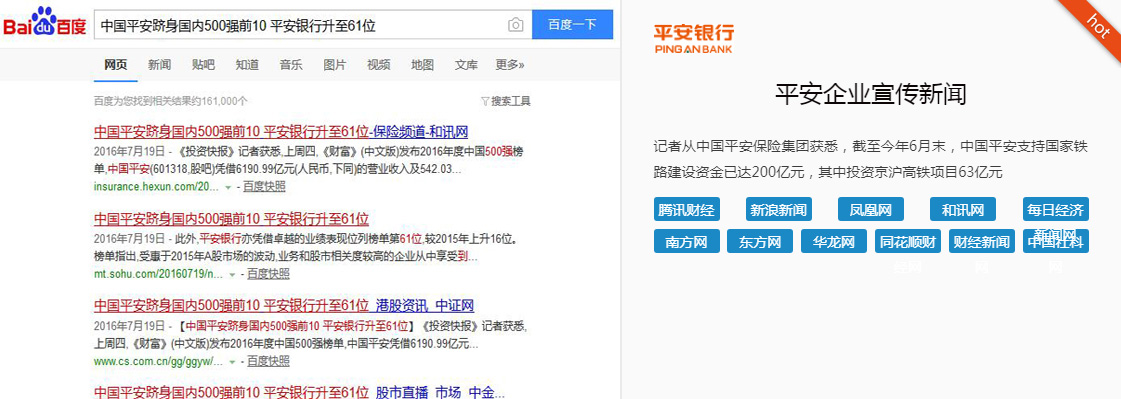Screen dimensions: 1121x399
Task: Click 中国社科 button
Action: [1056, 241]
